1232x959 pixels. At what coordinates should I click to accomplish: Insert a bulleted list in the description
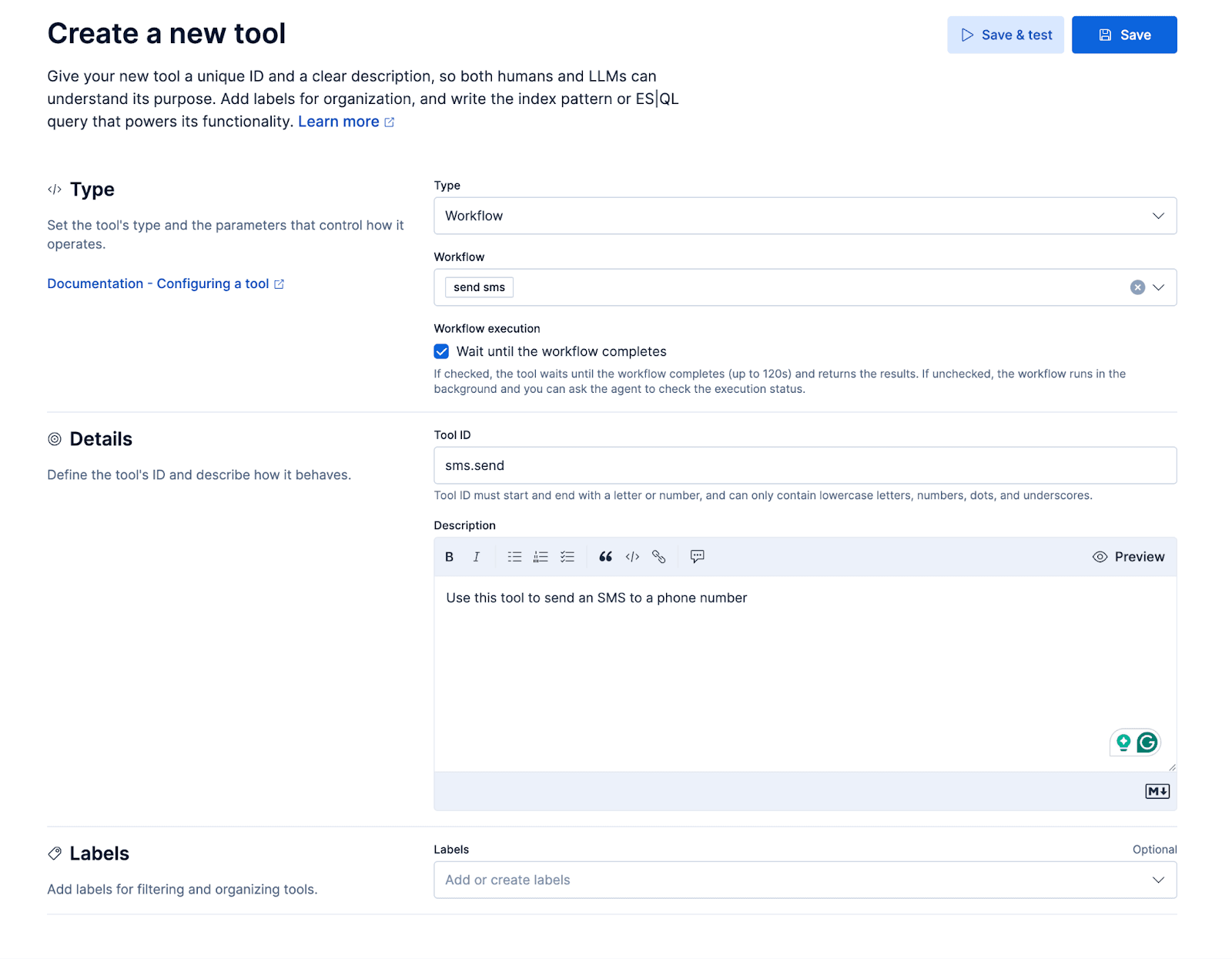(514, 556)
